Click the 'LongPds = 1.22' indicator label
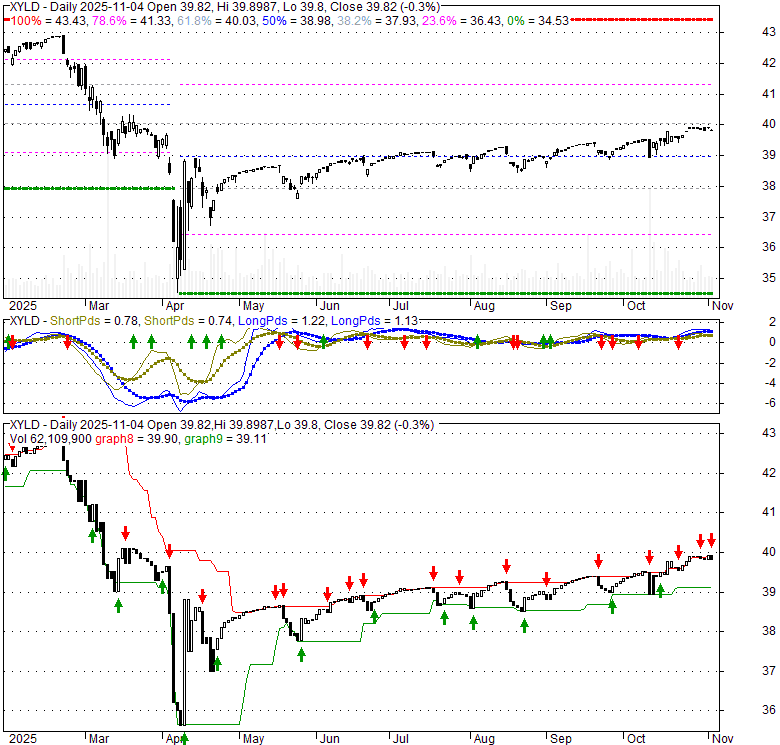Image resolution: width=780 pixels, height=745 pixels. 282,321
